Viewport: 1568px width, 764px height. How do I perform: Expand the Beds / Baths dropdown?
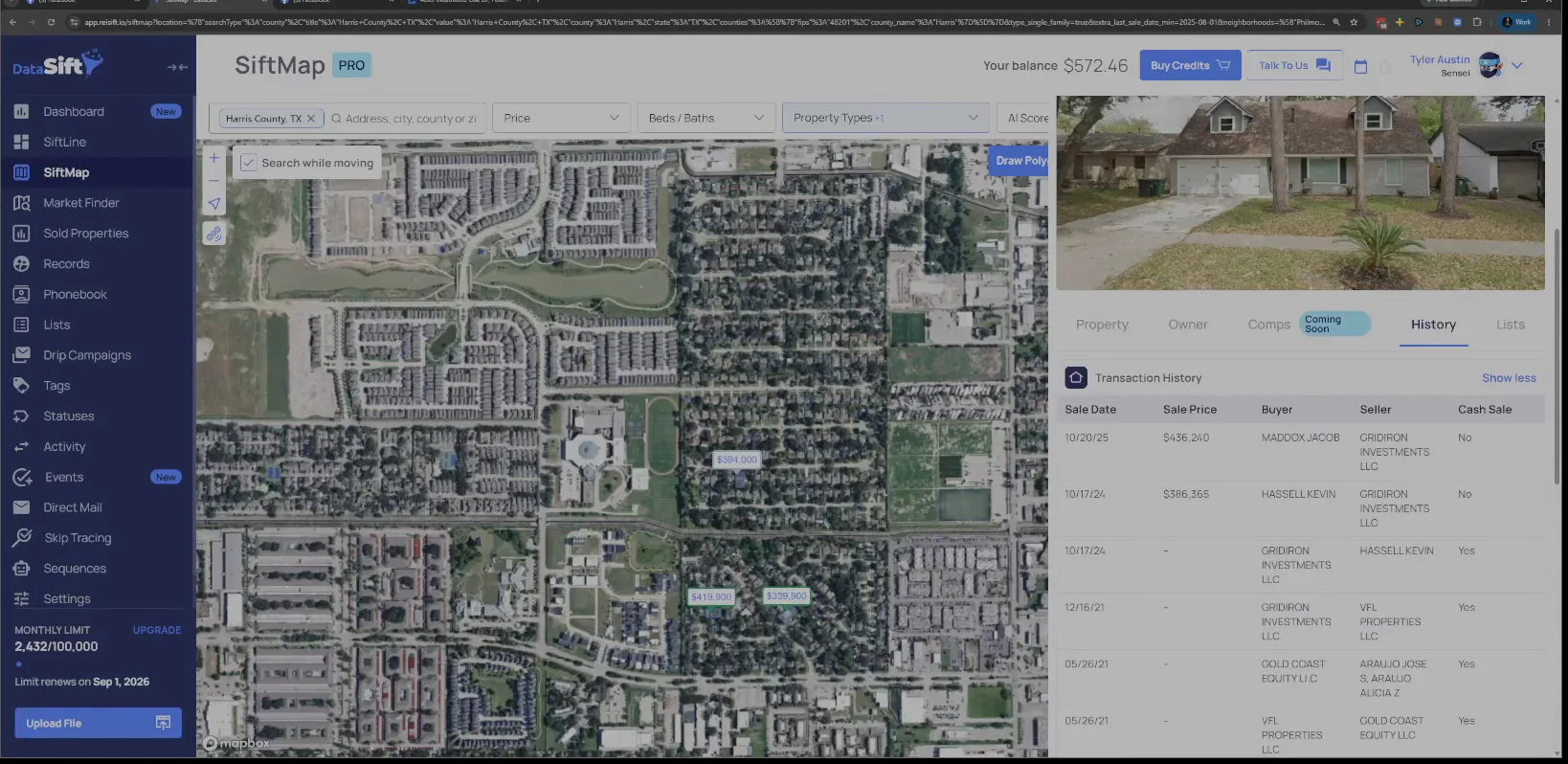tap(706, 118)
